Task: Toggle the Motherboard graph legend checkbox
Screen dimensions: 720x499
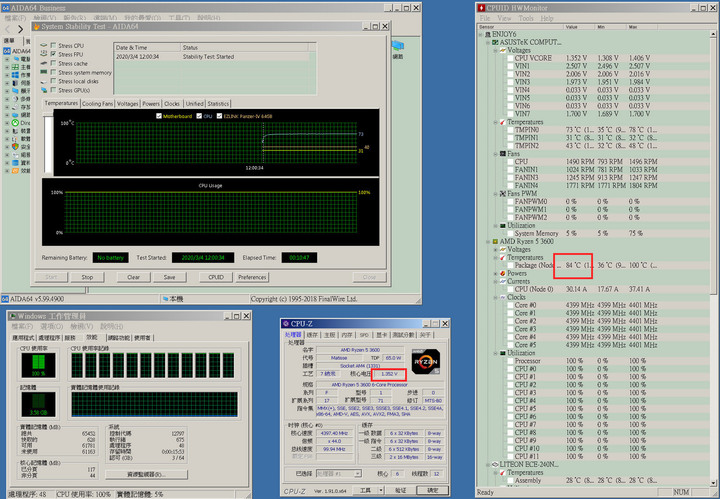Action: [x=159, y=116]
